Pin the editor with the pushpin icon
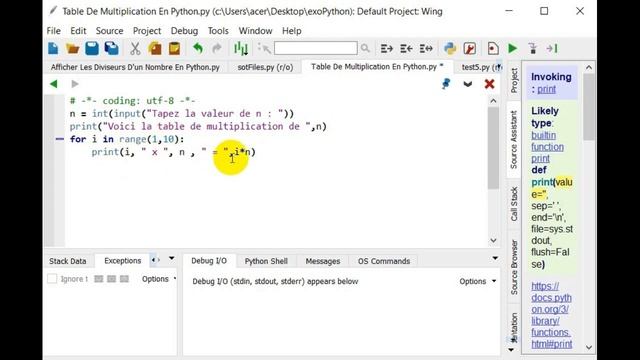 (446, 84)
